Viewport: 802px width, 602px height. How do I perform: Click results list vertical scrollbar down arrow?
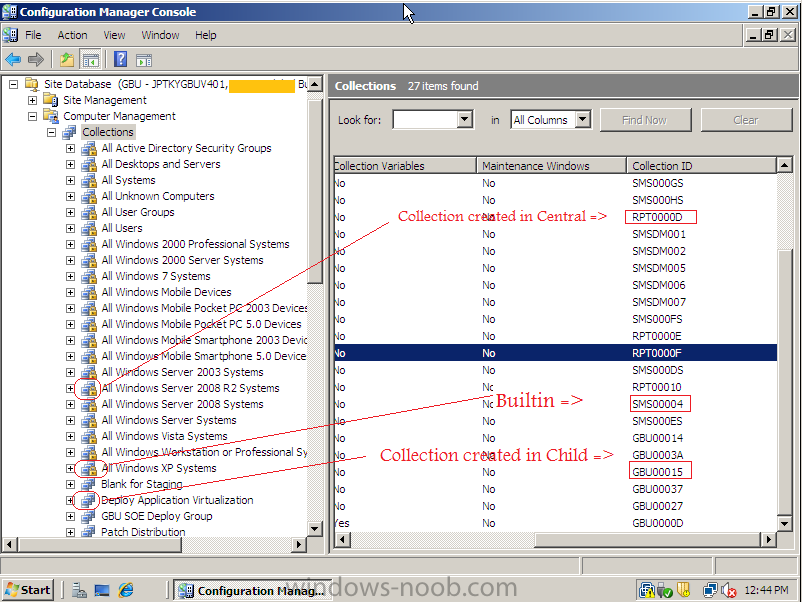click(x=785, y=523)
